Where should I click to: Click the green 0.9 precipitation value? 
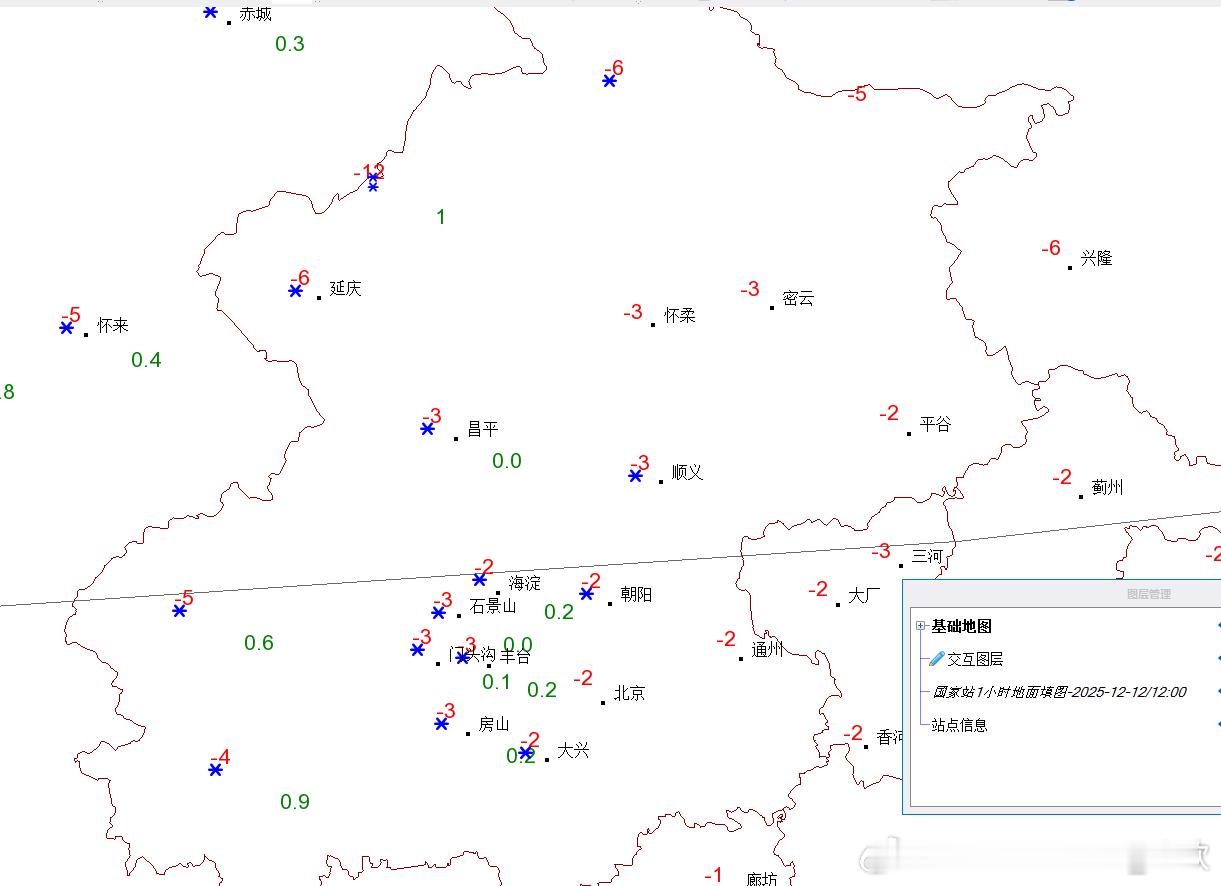[x=295, y=801]
